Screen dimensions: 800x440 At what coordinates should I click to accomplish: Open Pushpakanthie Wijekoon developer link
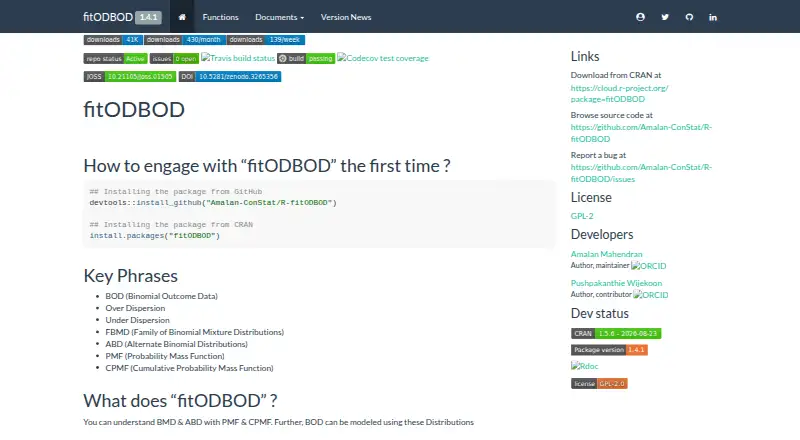click(616, 283)
